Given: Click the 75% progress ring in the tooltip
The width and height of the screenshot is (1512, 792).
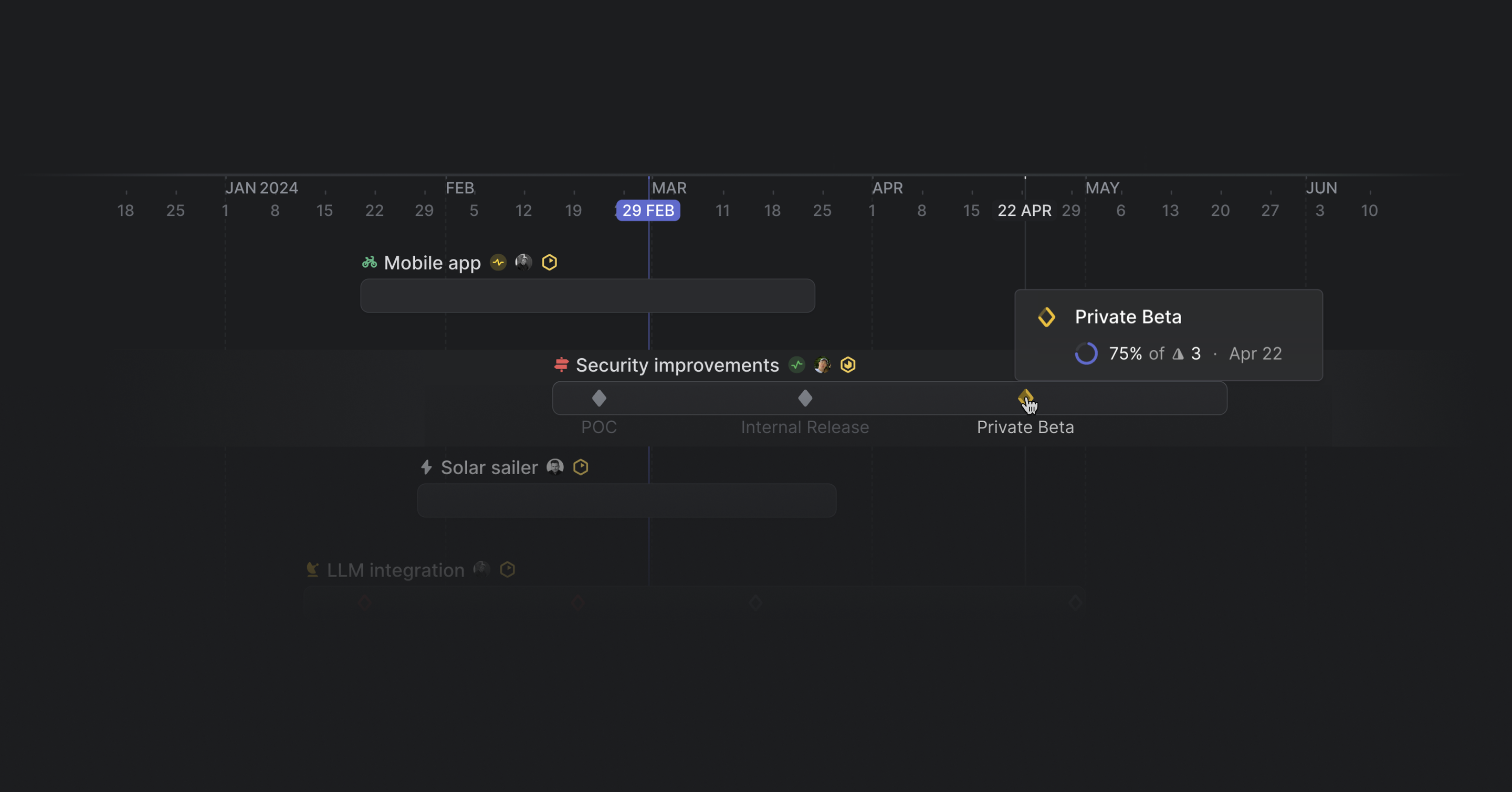Looking at the screenshot, I should [x=1086, y=353].
